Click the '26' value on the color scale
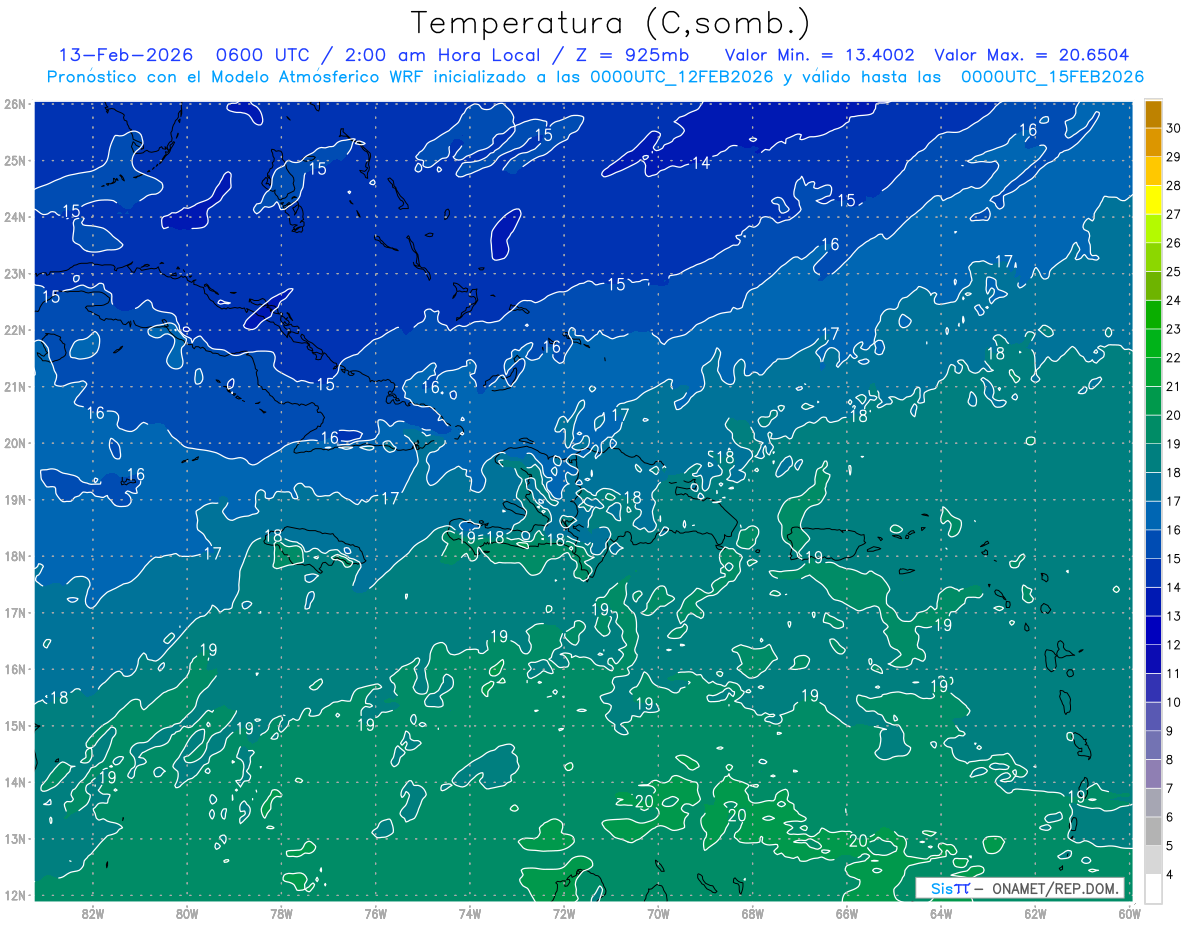1200x927 pixels. coord(1174,243)
